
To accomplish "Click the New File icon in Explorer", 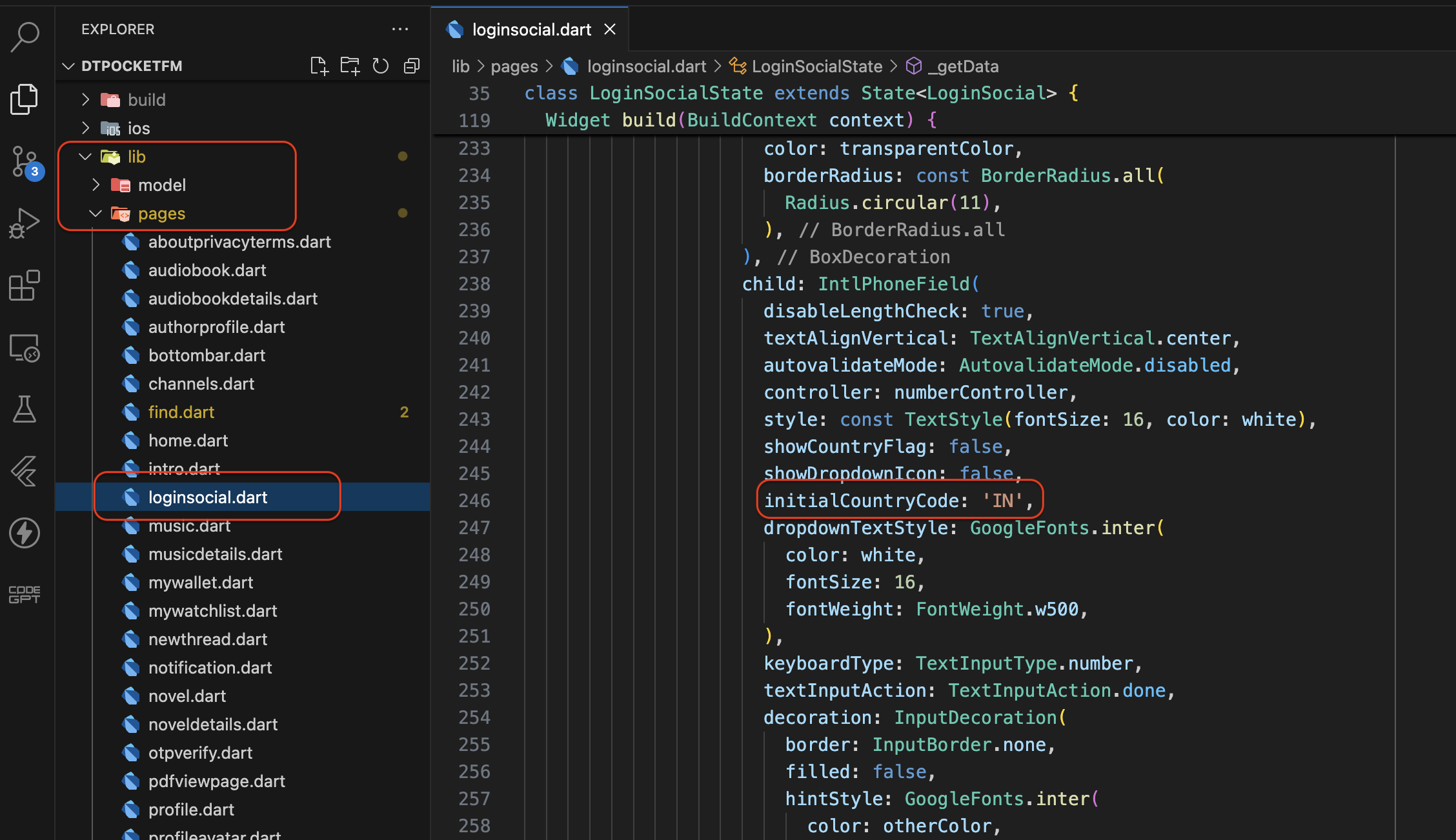I will click(x=319, y=66).
